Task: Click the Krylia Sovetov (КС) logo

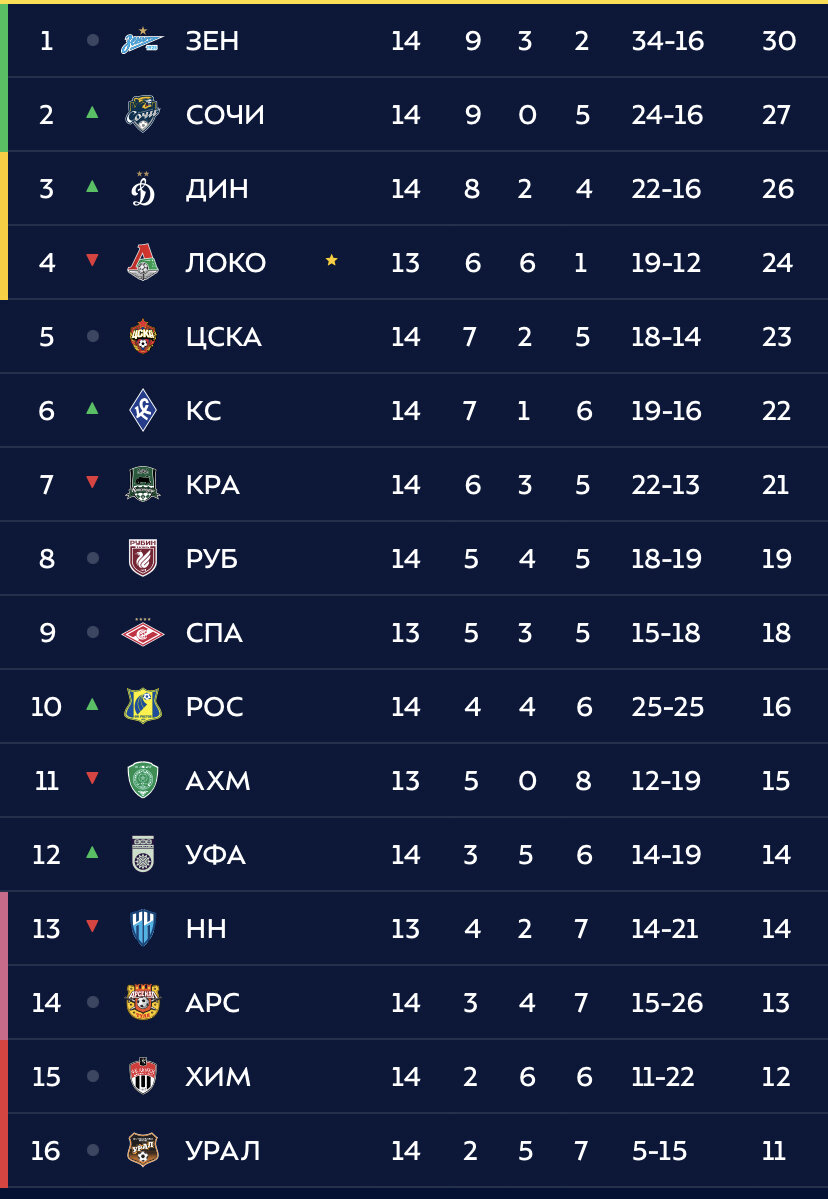Action: pos(143,411)
